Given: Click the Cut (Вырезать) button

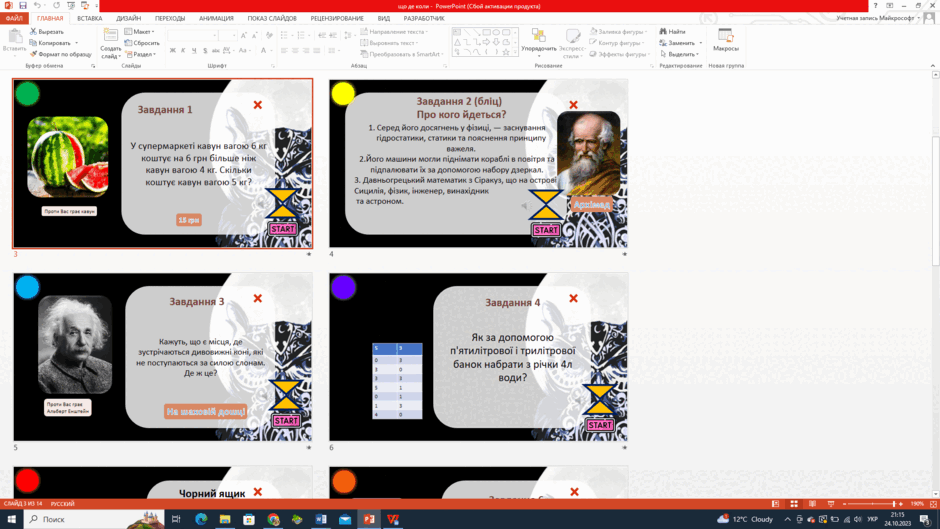Looking at the screenshot, I should (x=47, y=31).
